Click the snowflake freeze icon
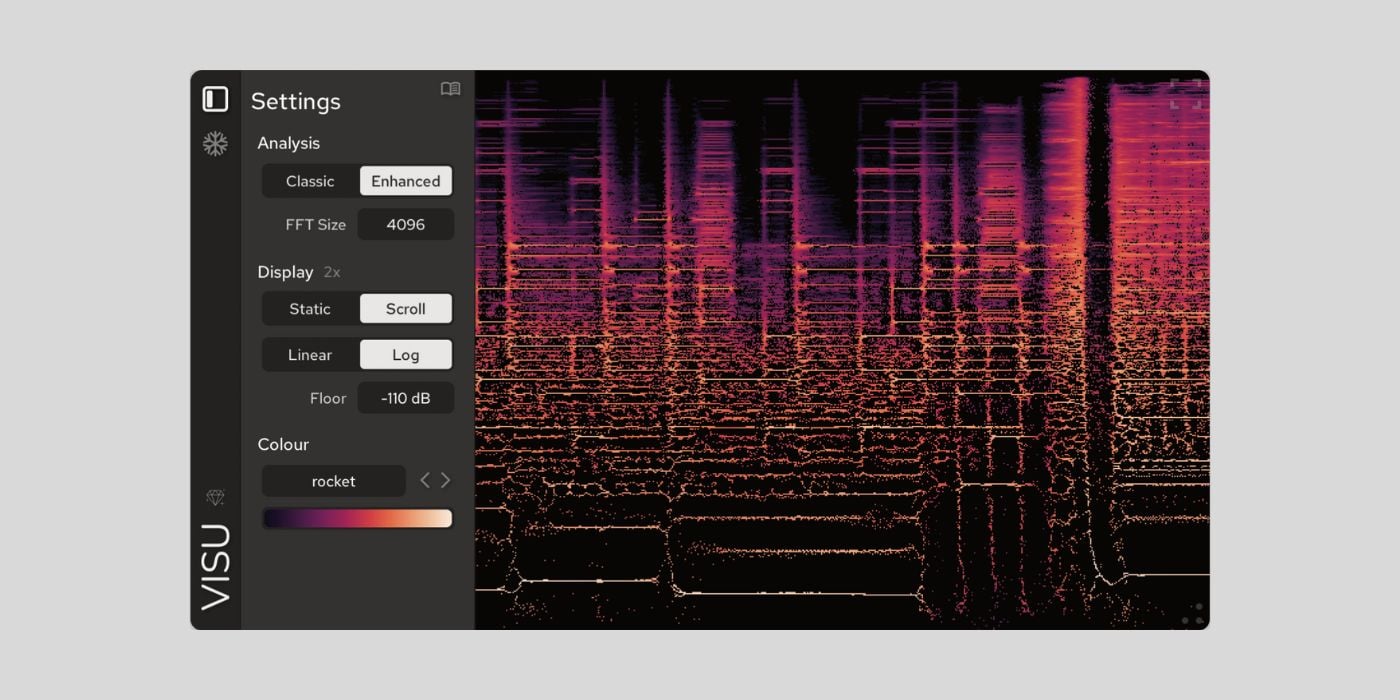The width and height of the screenshot is (1400, 700). pyautogui.click(x=215, y=144)
